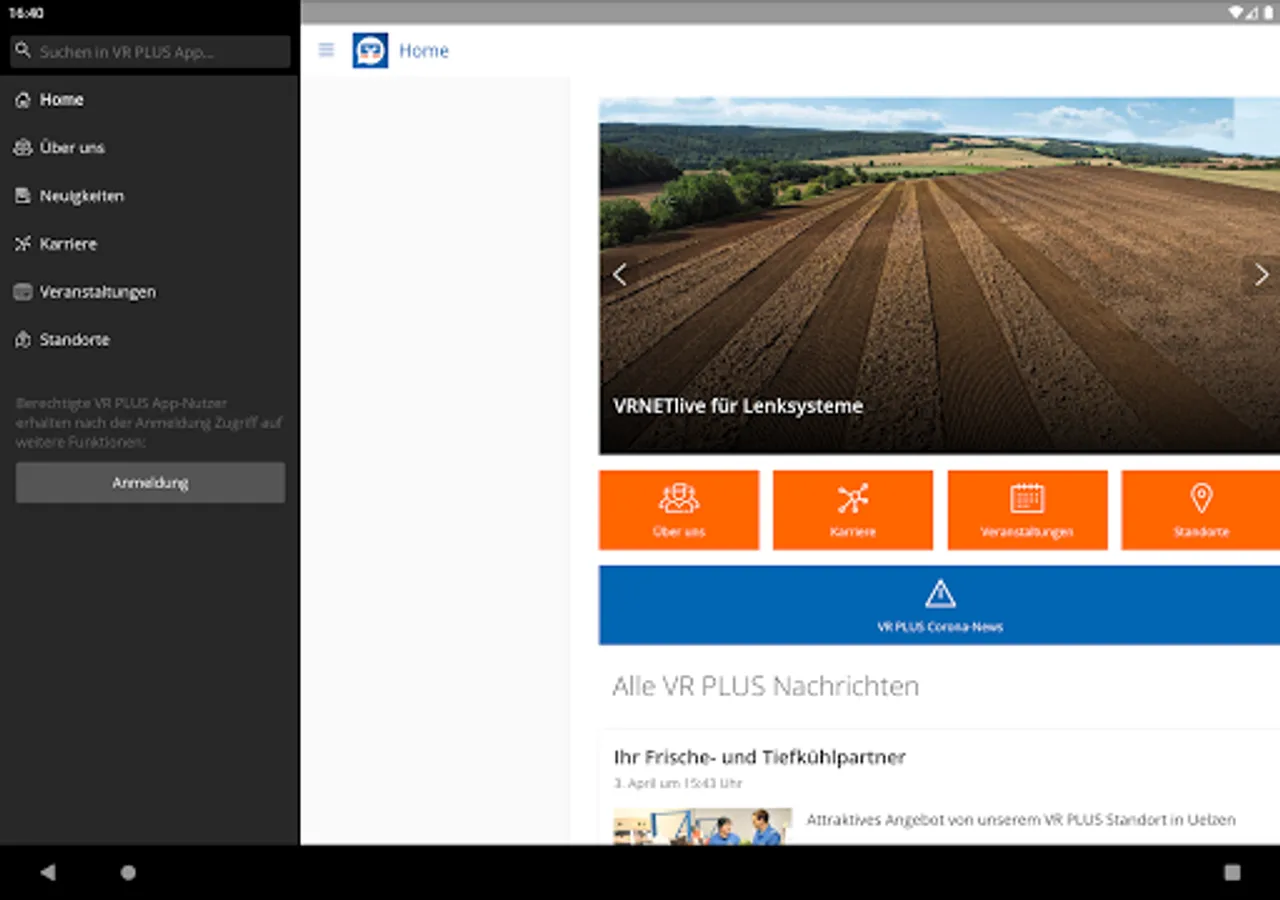Click the Wi-Fi status icon in status bar
1280x900 pixels.
1236,13
